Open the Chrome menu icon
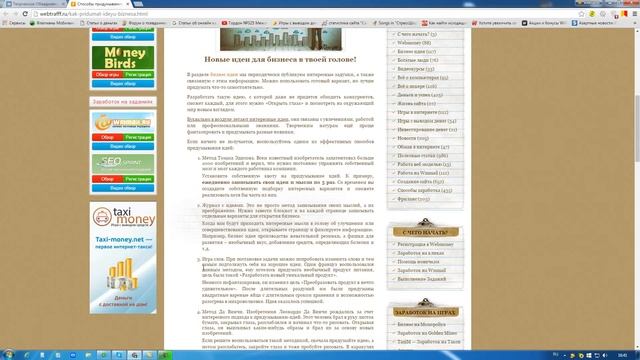640x360 pixels. click(x=635, y=14)
